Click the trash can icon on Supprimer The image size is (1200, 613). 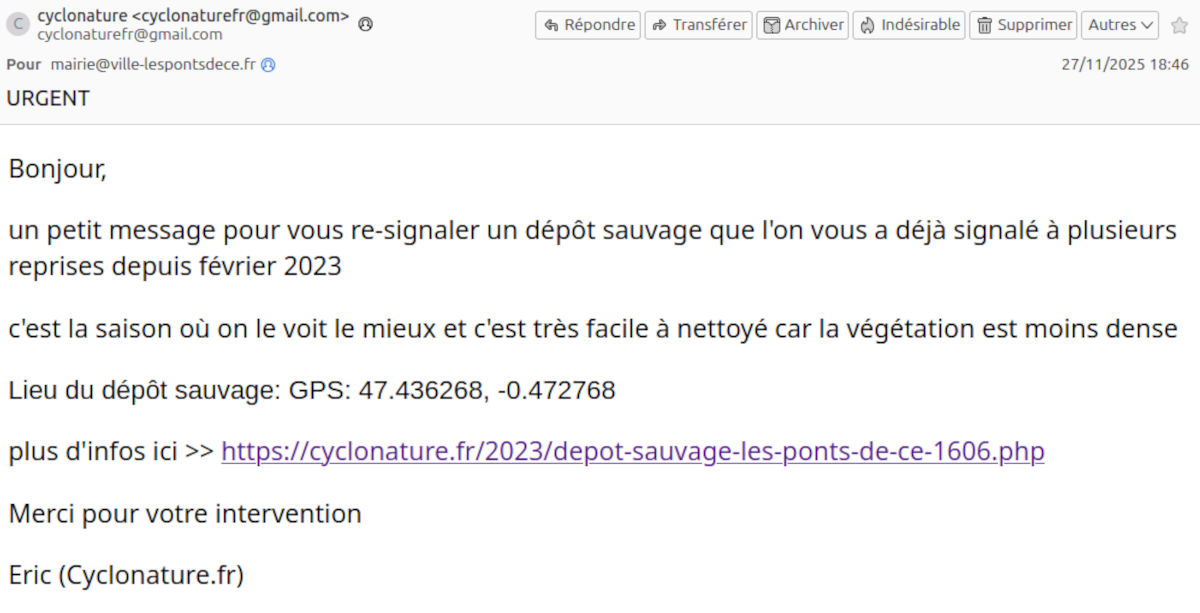[986, 25]
